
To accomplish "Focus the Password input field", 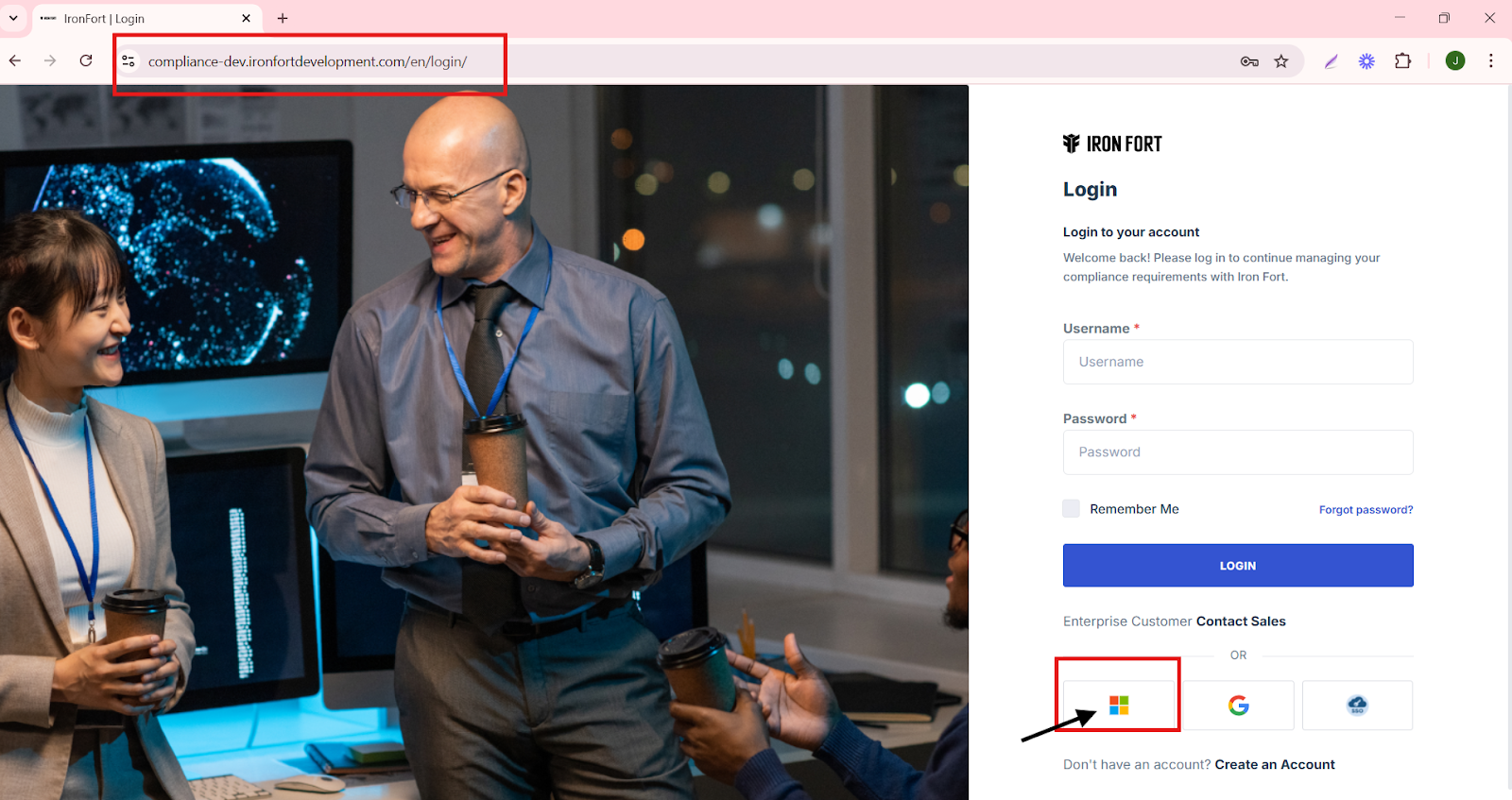I will (1238, 452).
